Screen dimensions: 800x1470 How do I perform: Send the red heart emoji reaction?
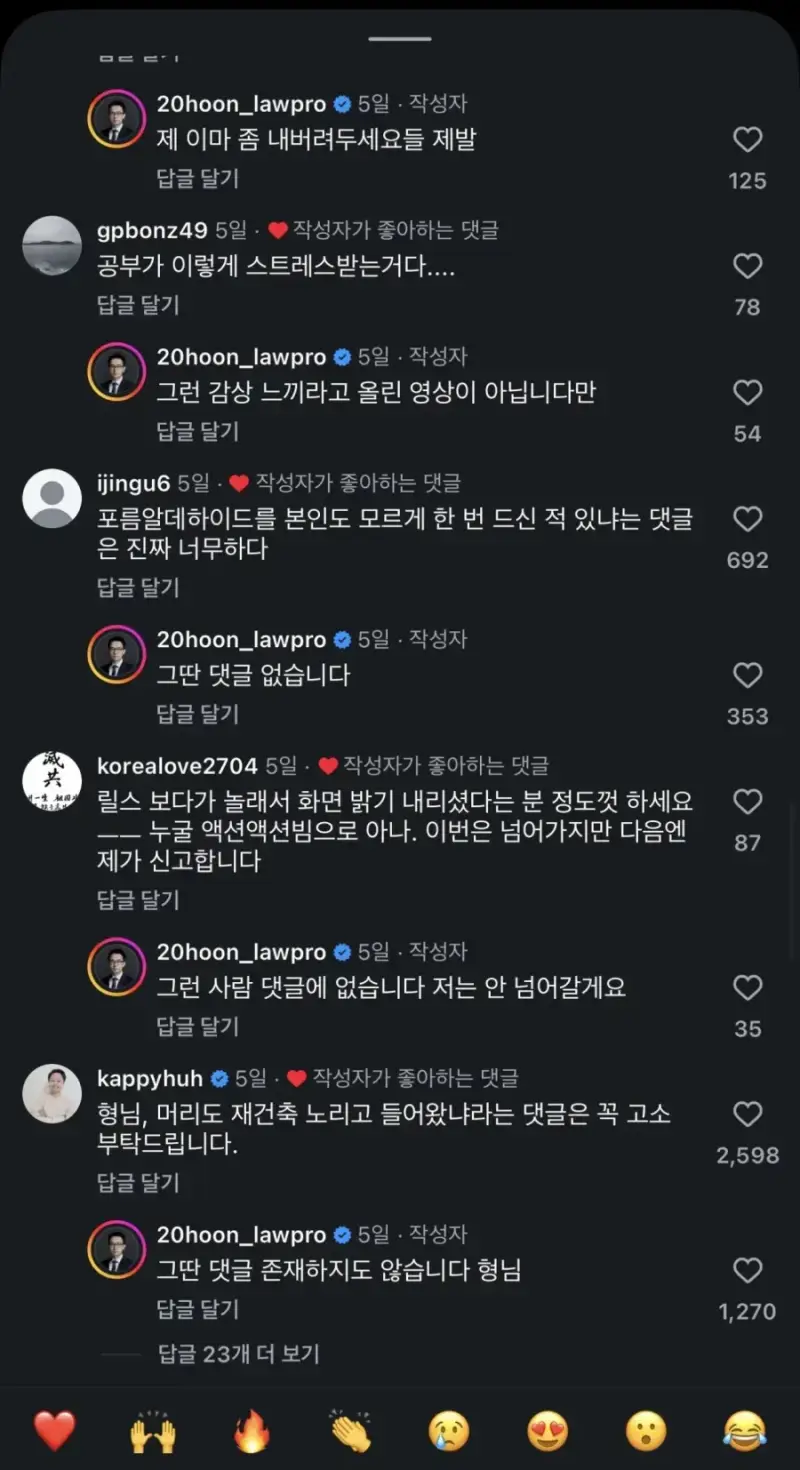(x=54, y=1432)
